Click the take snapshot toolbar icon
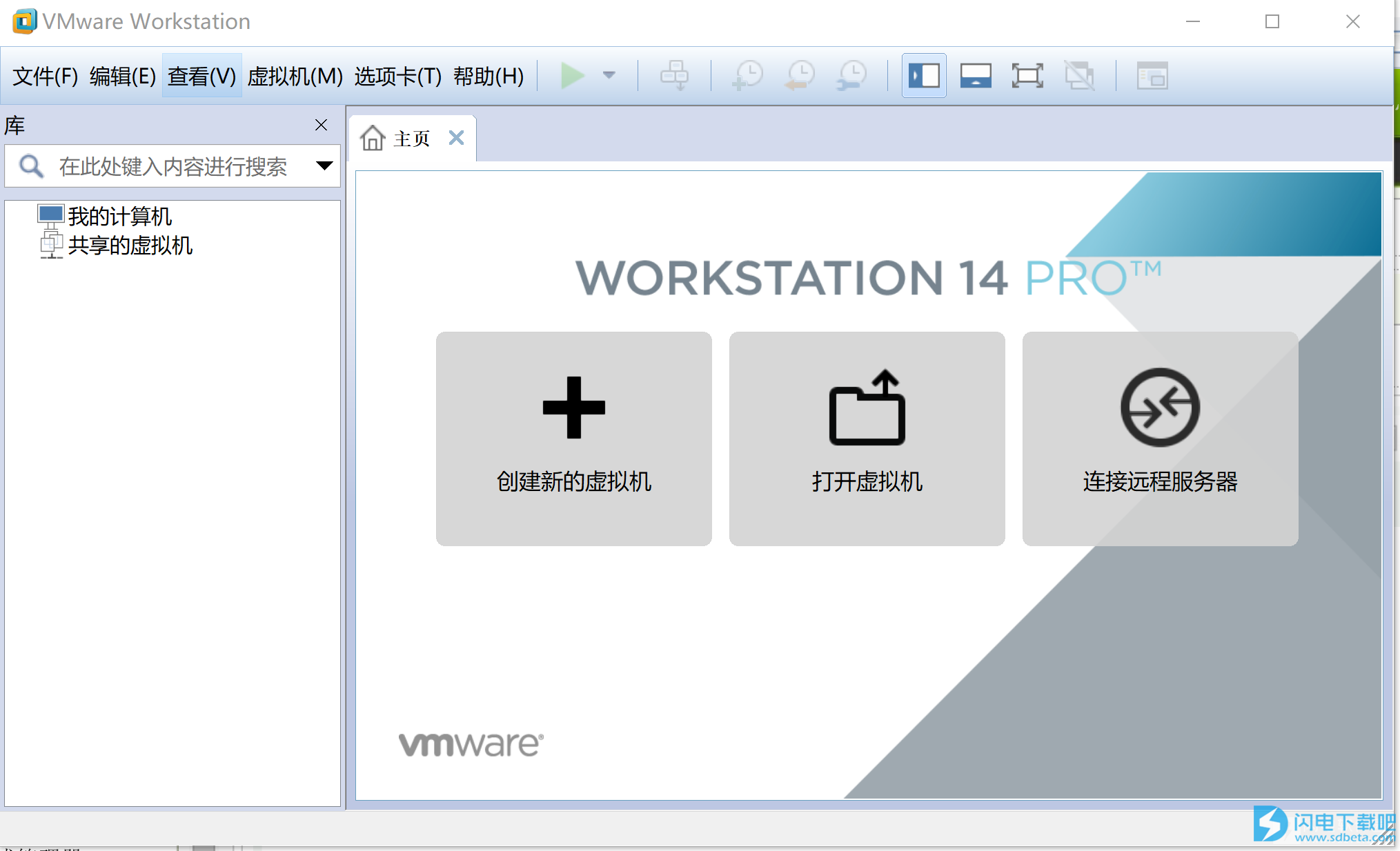Image resolution: width=1400 pixels, height=851 pixels. click(747, 75)
